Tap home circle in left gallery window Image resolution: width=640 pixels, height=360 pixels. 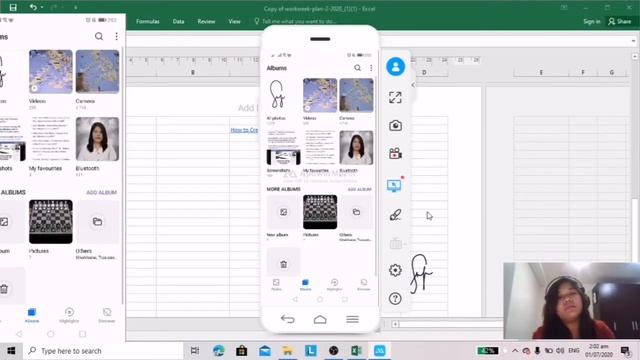pyautogui.click(x=51, y=334)
